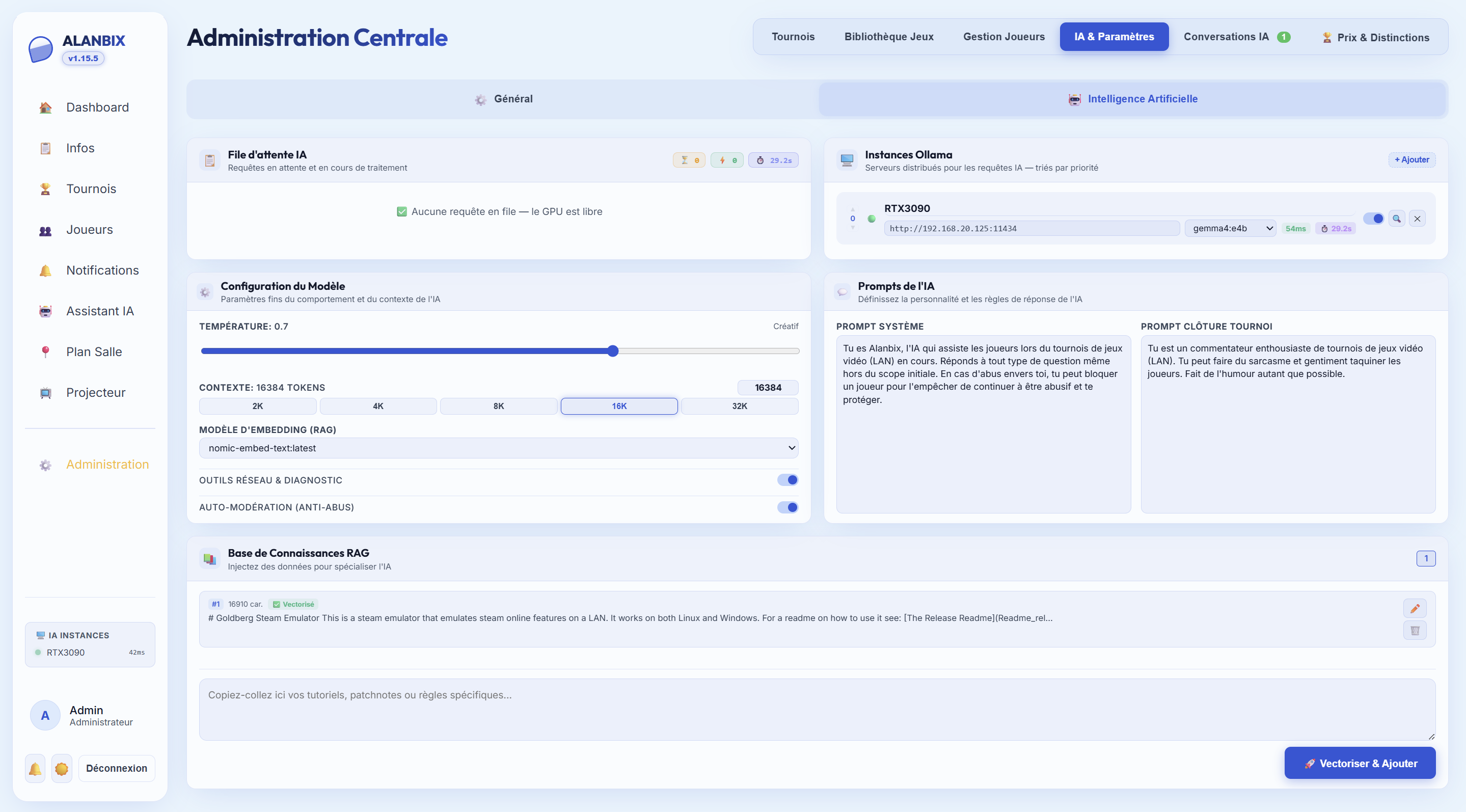1466x812 pixels.
Task: Switch to Gestion Joueurs tab
Action: (x=1004, y=37)
